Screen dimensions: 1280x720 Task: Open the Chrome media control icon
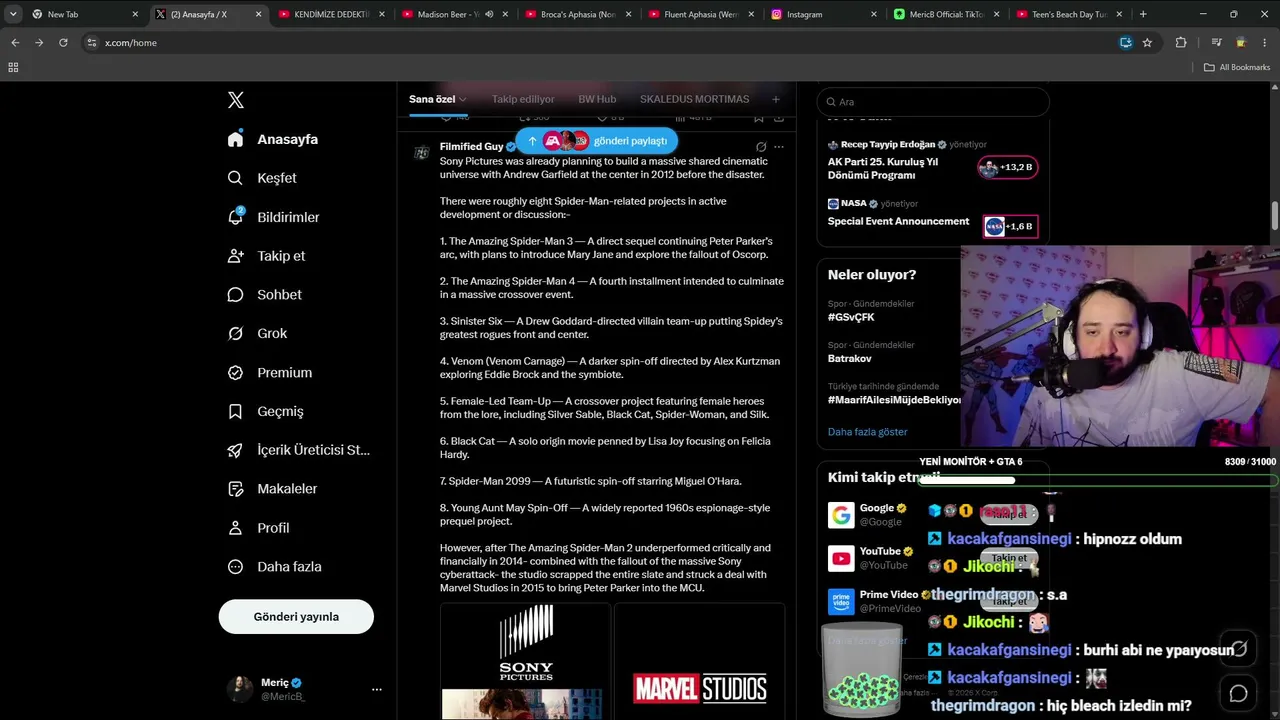(1217, 43)
